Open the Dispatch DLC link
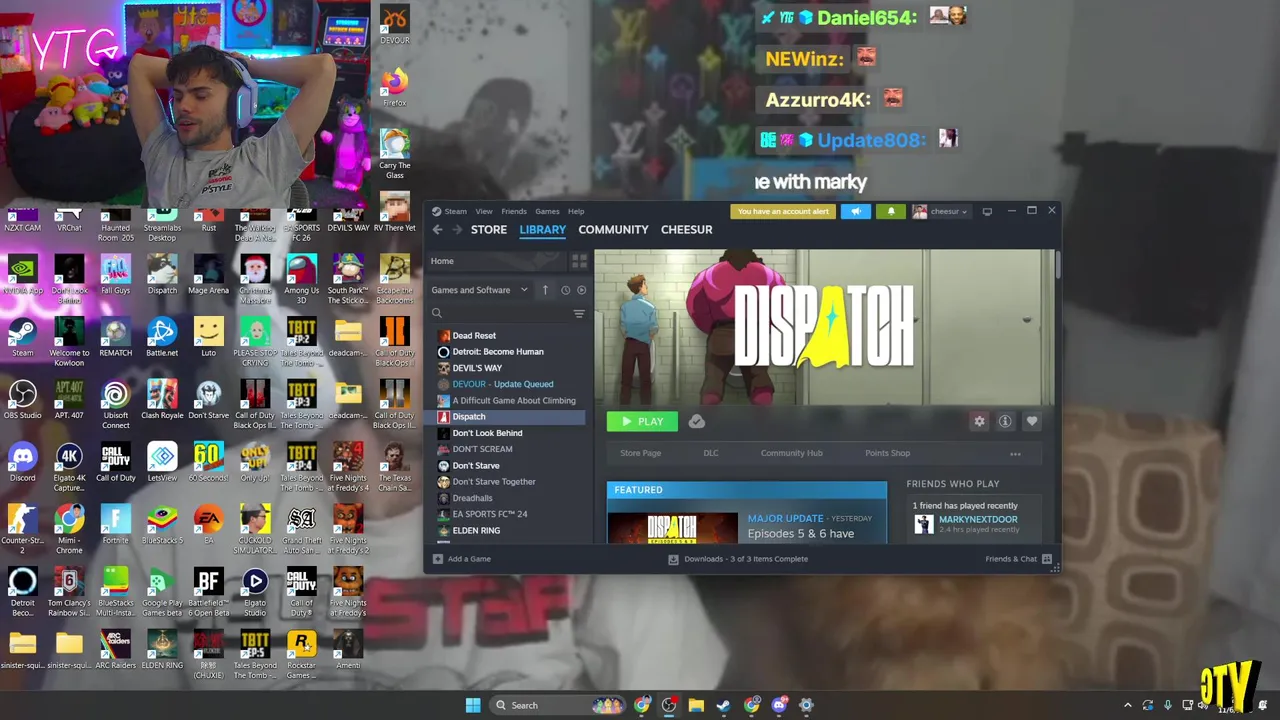 (711, 453)
